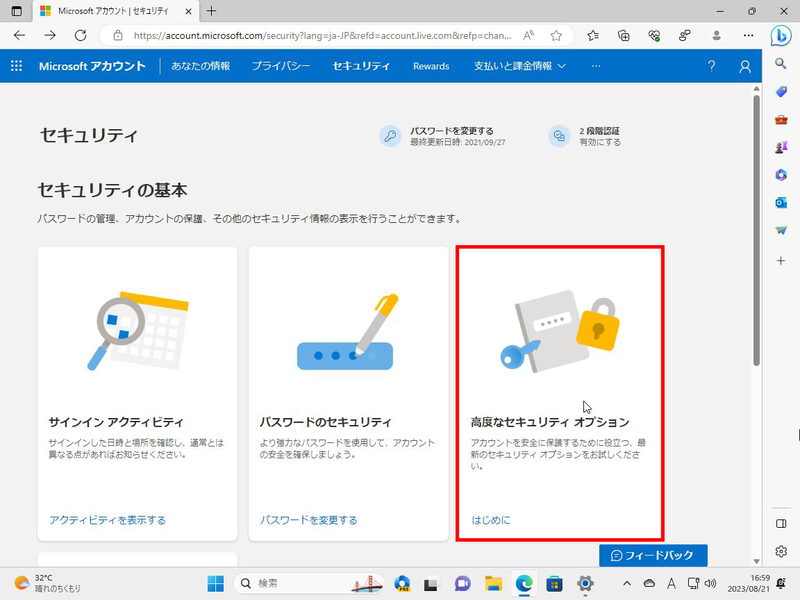Go to Microsoft アカウント home
This screenshot has height=600, width=800.
(x=92, y=66)
